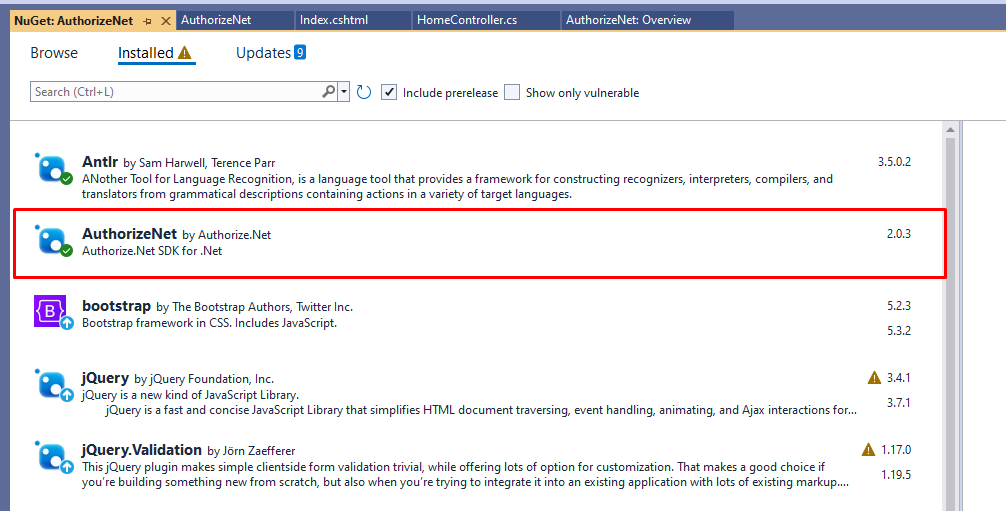Click bootstrap available version 5.3.2

point(899,331)
